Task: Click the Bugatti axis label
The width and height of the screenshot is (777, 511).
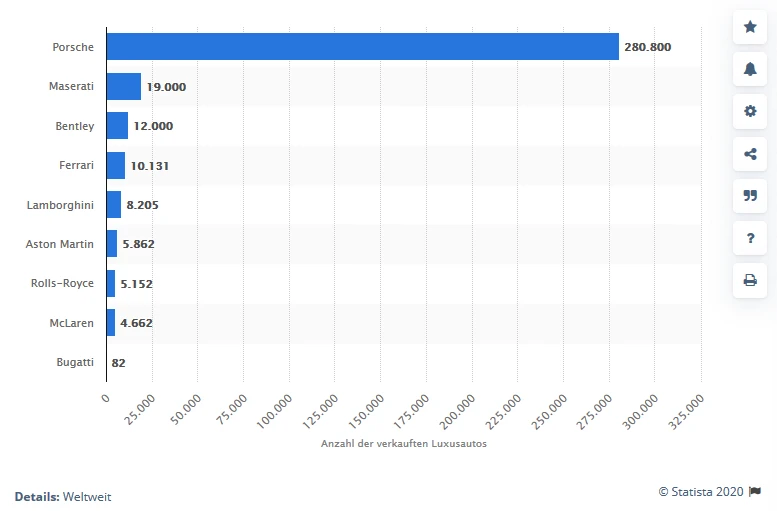Action: 75,363
